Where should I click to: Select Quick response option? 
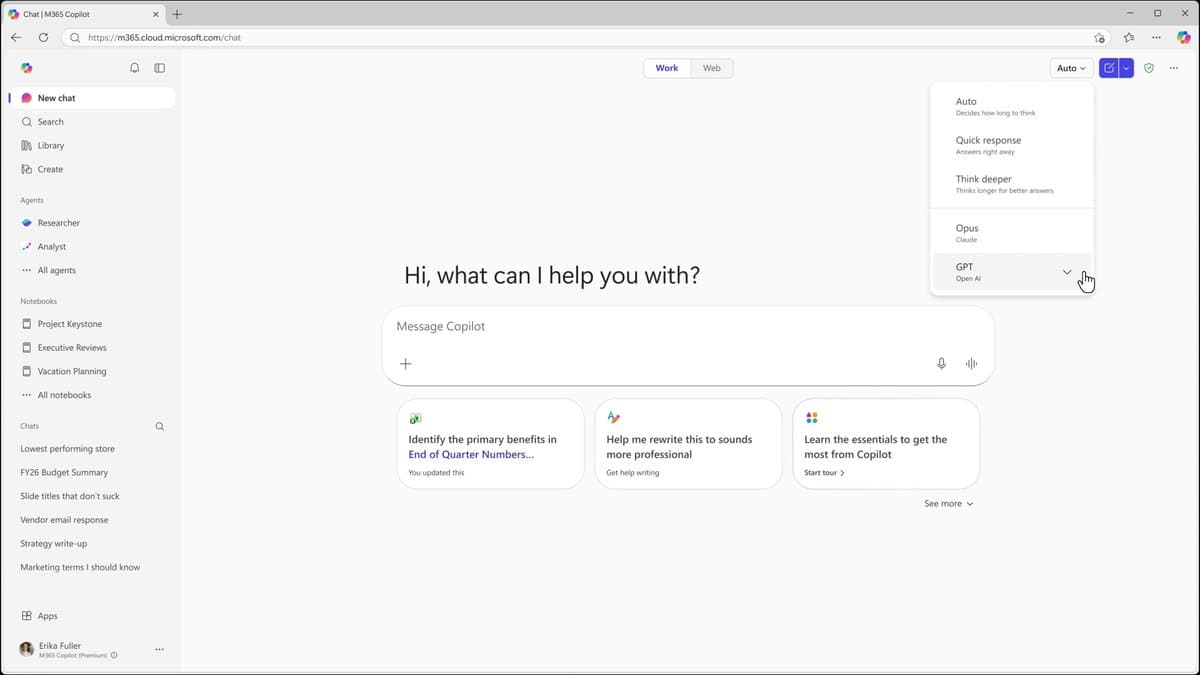pyautogui.click(x=1012, y=145)
